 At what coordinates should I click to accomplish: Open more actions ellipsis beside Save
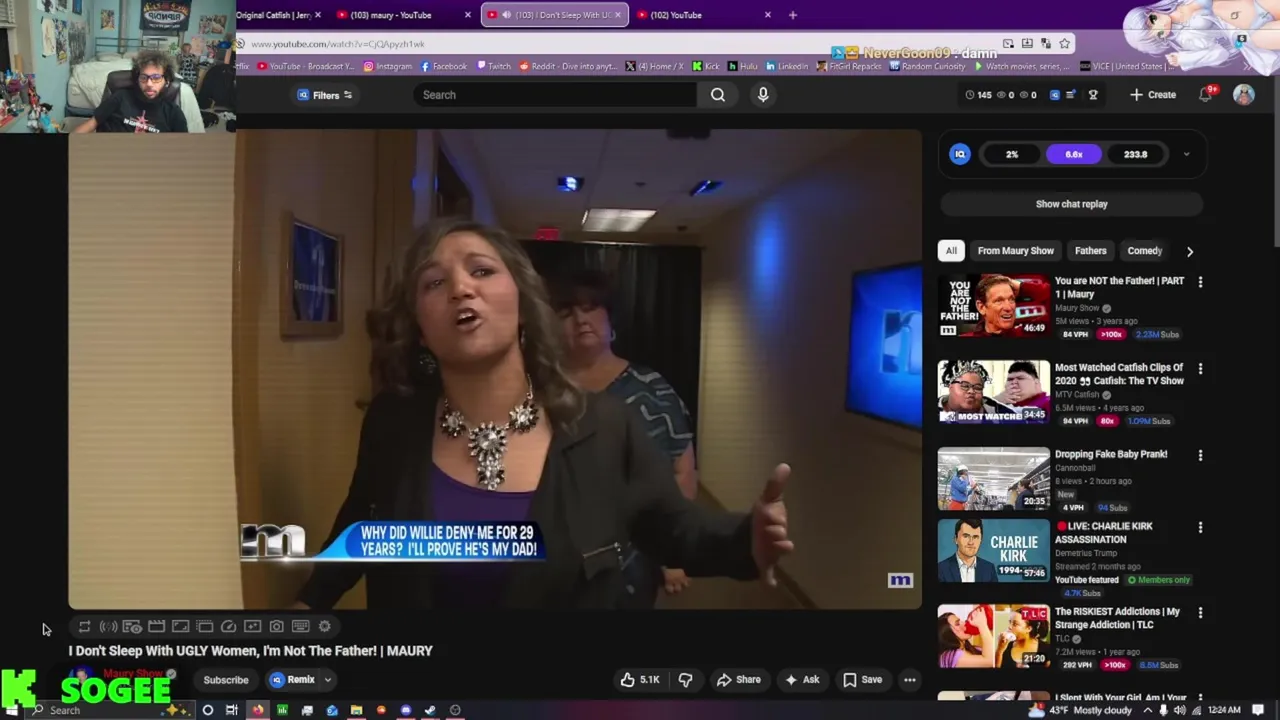(x=910, y=680)
